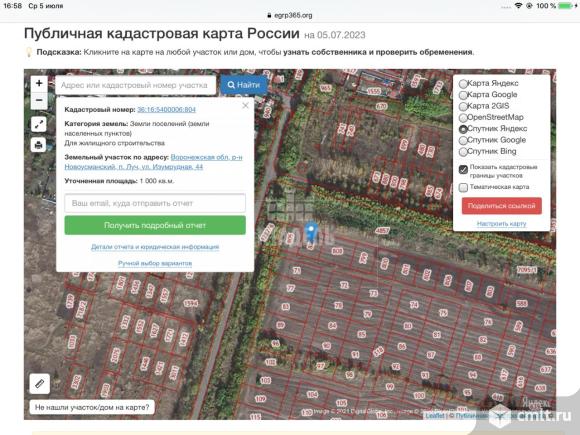The width and height of the screenshot is (580, 435).
Task: Zoom in the map with plus button
Action: point(39,84)
